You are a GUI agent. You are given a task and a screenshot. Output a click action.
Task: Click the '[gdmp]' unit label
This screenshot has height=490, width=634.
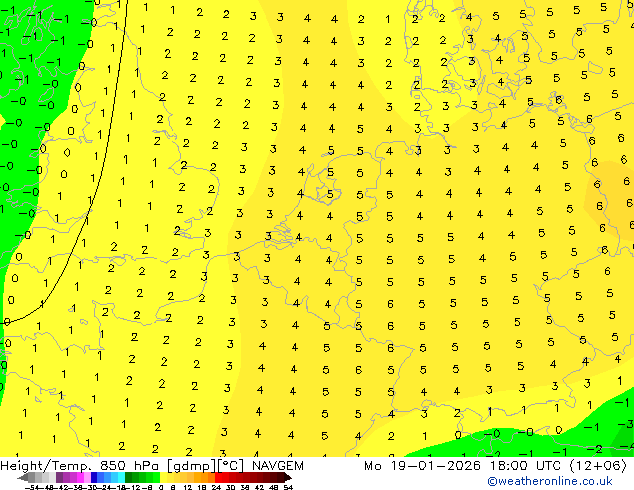click(x=192, y=466)
